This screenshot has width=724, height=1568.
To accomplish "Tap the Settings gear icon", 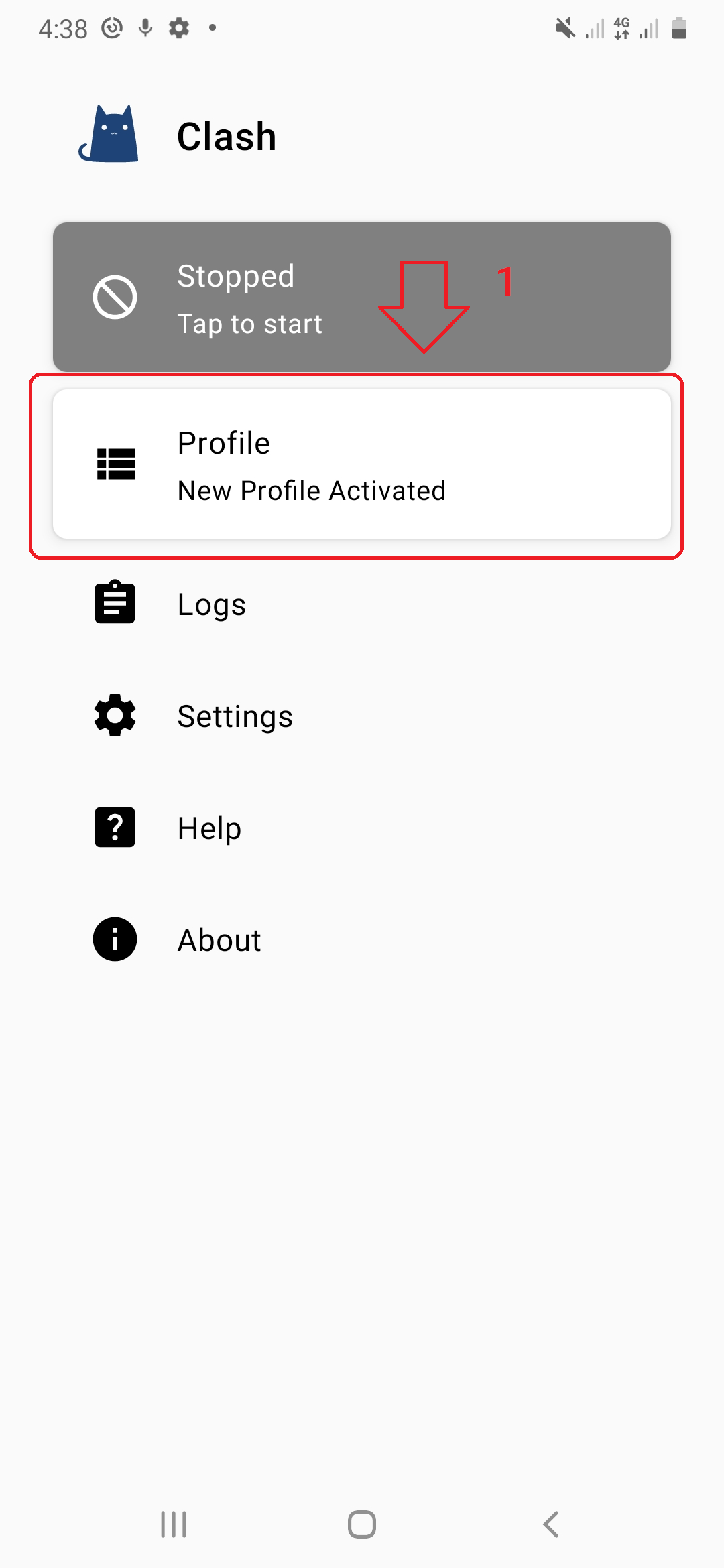I will click(115, 715).
